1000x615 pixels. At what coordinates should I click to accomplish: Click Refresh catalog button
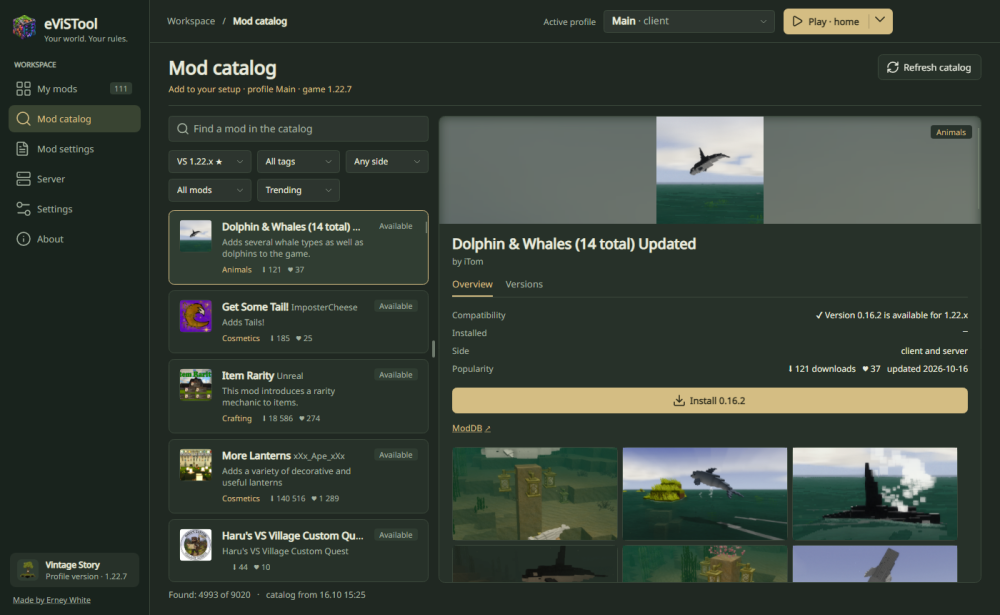[929, 67]
